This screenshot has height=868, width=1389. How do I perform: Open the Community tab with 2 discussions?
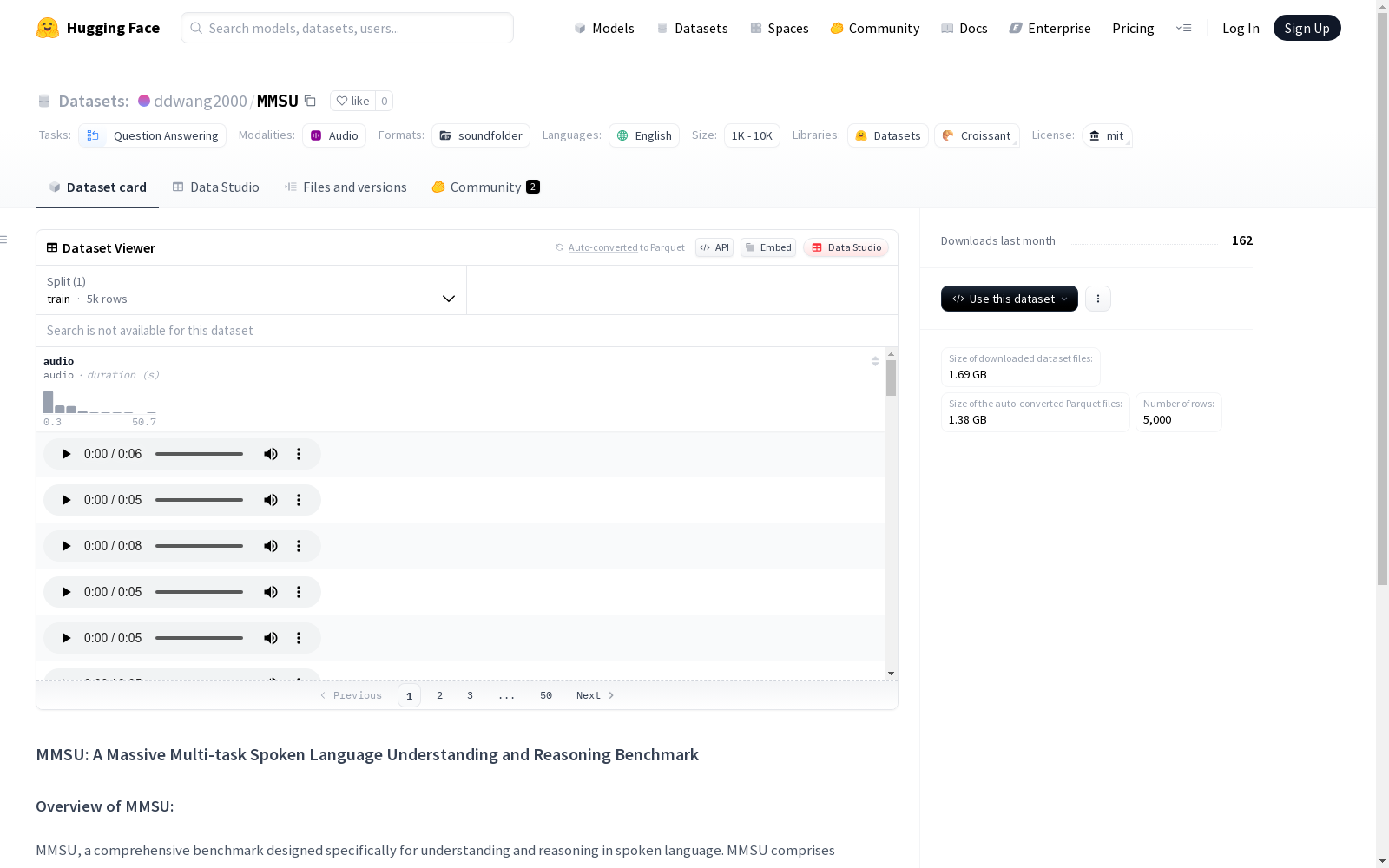(x=485, y=187)
